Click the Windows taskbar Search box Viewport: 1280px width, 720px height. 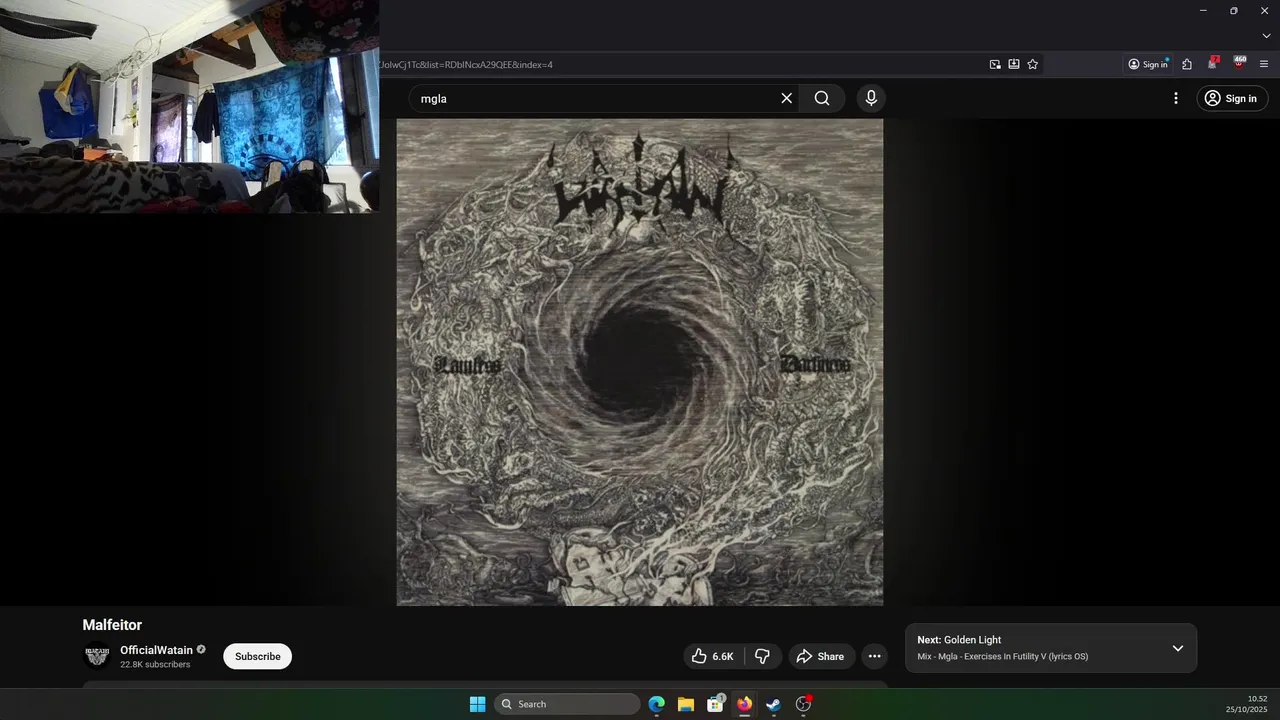click(567, 704)
